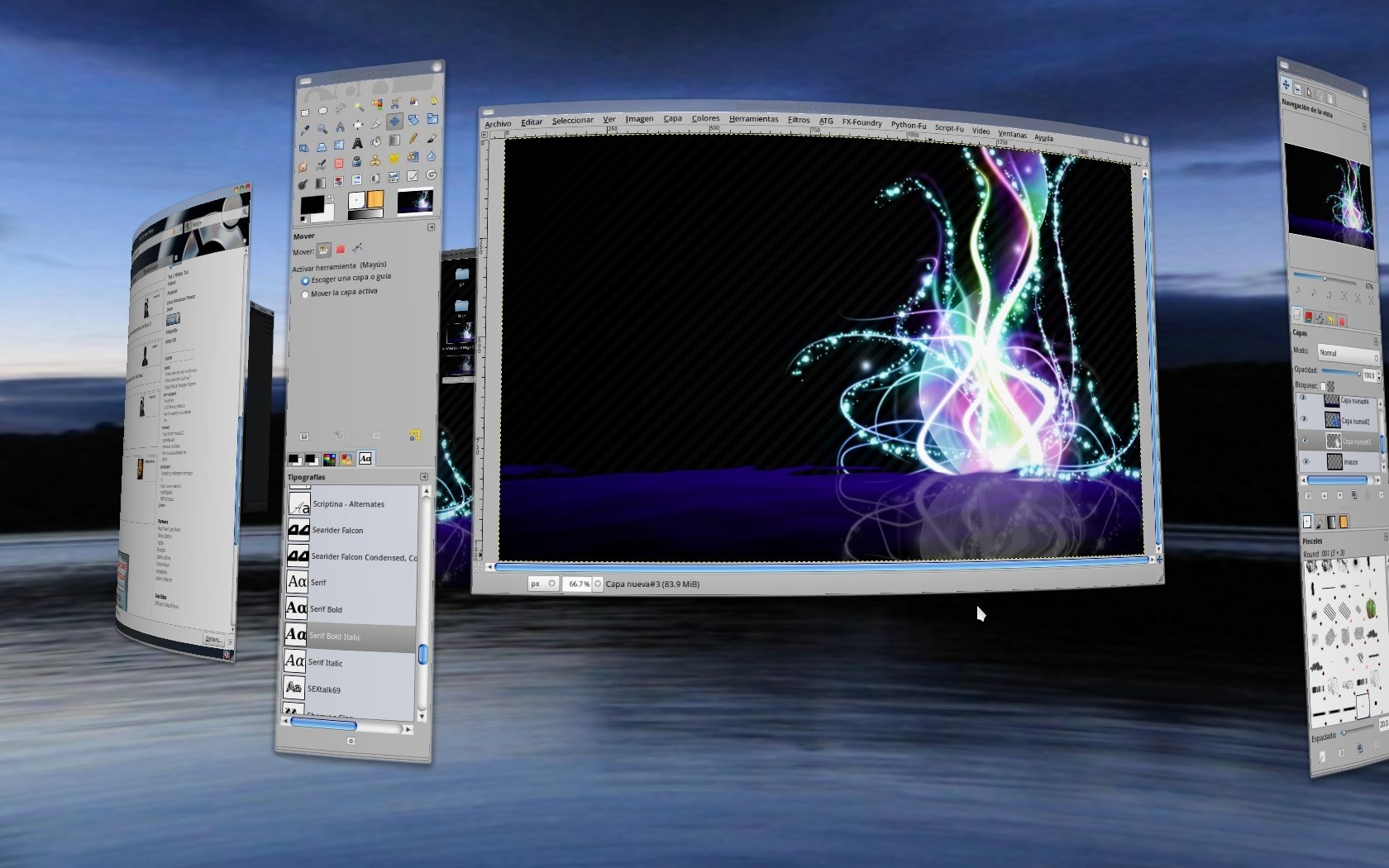Select the Scissors Select tool
The height and width of the screenshot is (868, 1389).
(395, 103)
